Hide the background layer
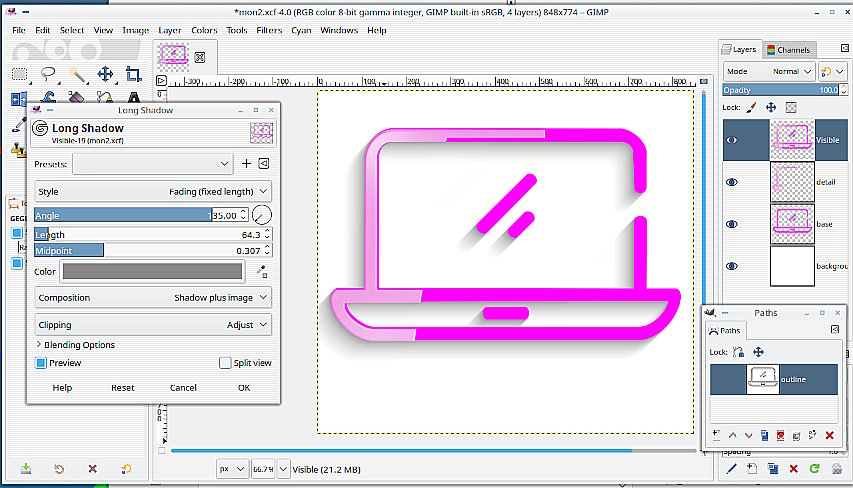 coord(732,266)
